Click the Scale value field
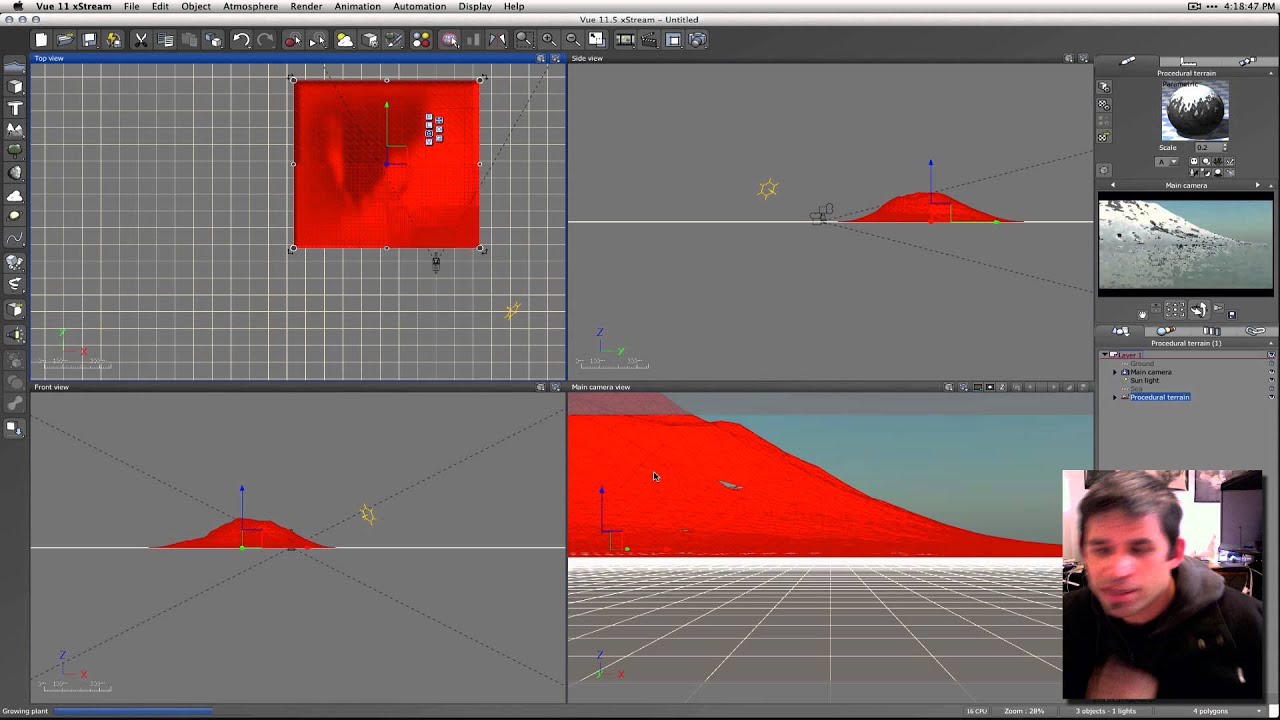1280x720 pixels. point(1208,147)
